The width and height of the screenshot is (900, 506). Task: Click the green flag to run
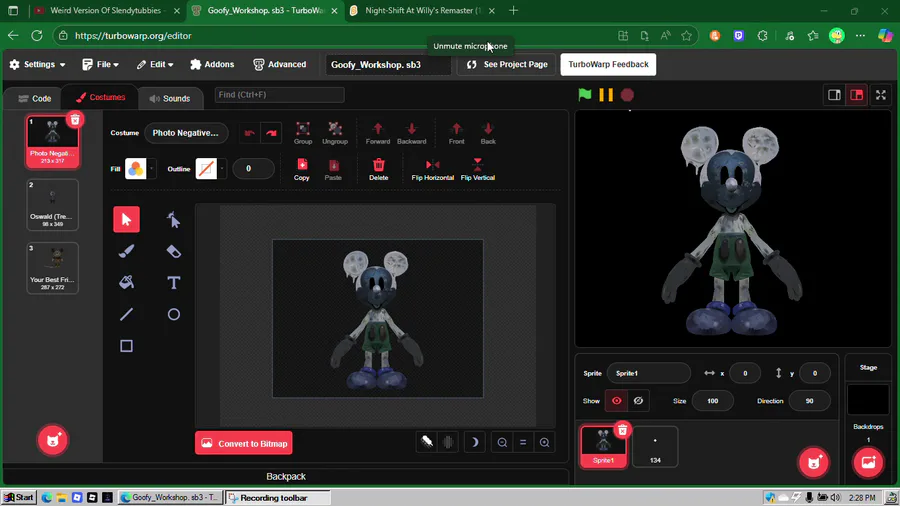click(584, 95)
